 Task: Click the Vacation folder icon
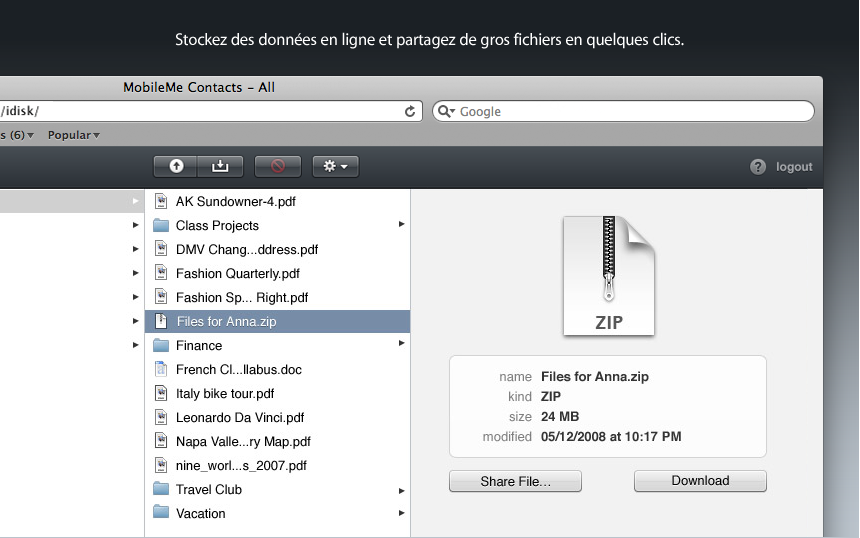tap(161, 512)
